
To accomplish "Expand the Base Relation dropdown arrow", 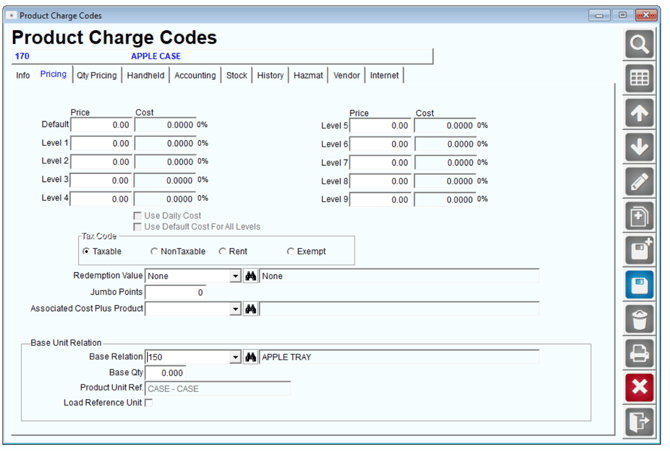I will pos(235,357).
